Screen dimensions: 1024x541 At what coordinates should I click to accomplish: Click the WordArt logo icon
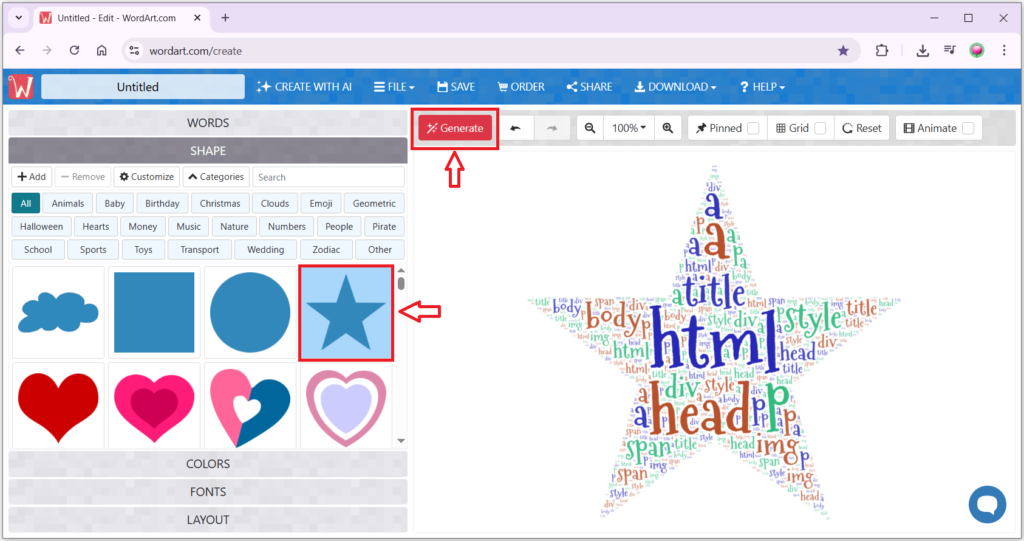pos(21,87)
